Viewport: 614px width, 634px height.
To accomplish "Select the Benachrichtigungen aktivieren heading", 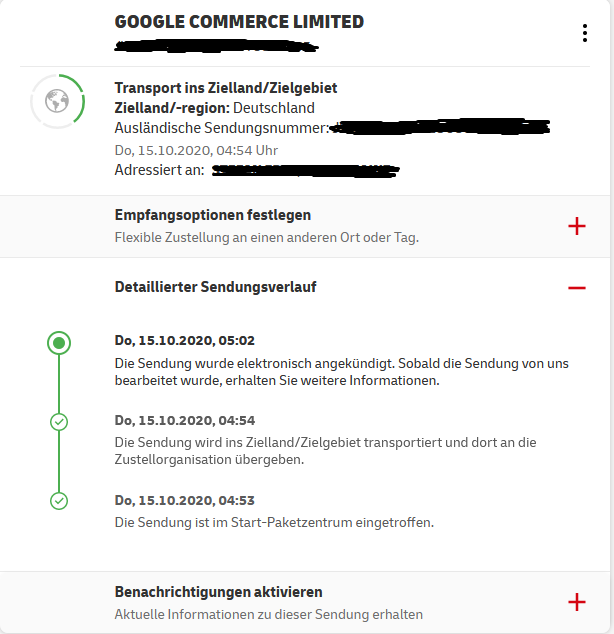I will (x=218, y=592).
